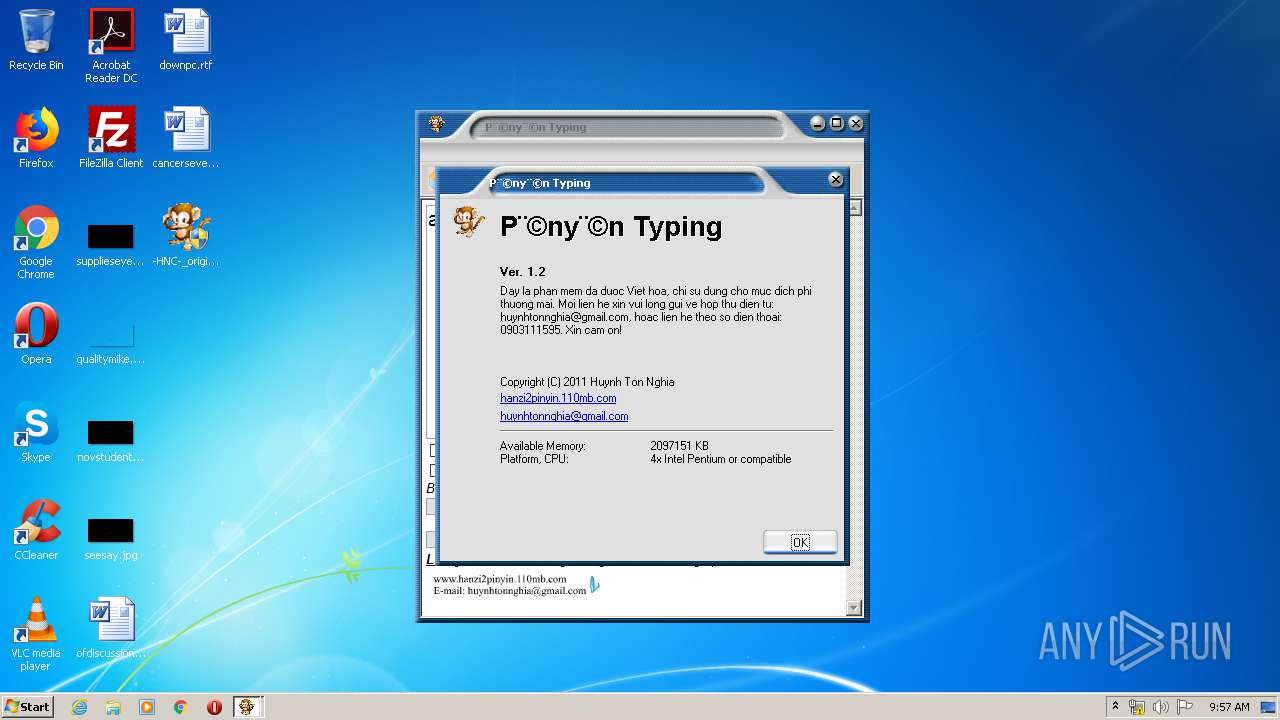Click scroll-down arrow in main window
Screen dimensions: 1280x720
854,607
